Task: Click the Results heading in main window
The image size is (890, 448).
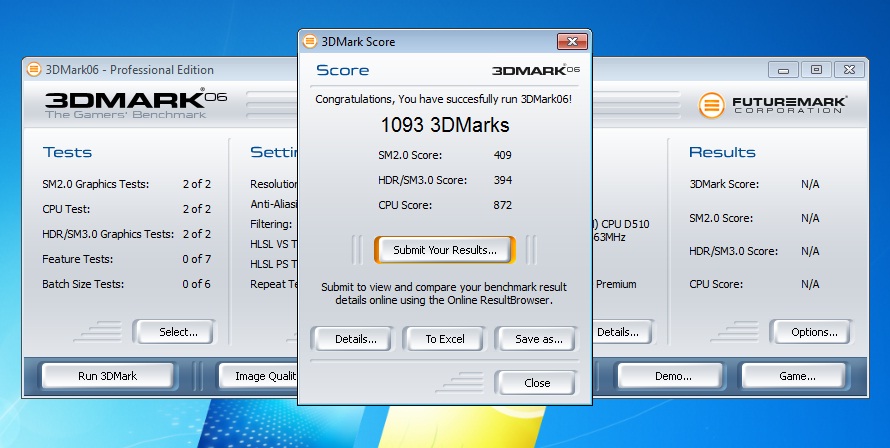Action: click(722, 152)
